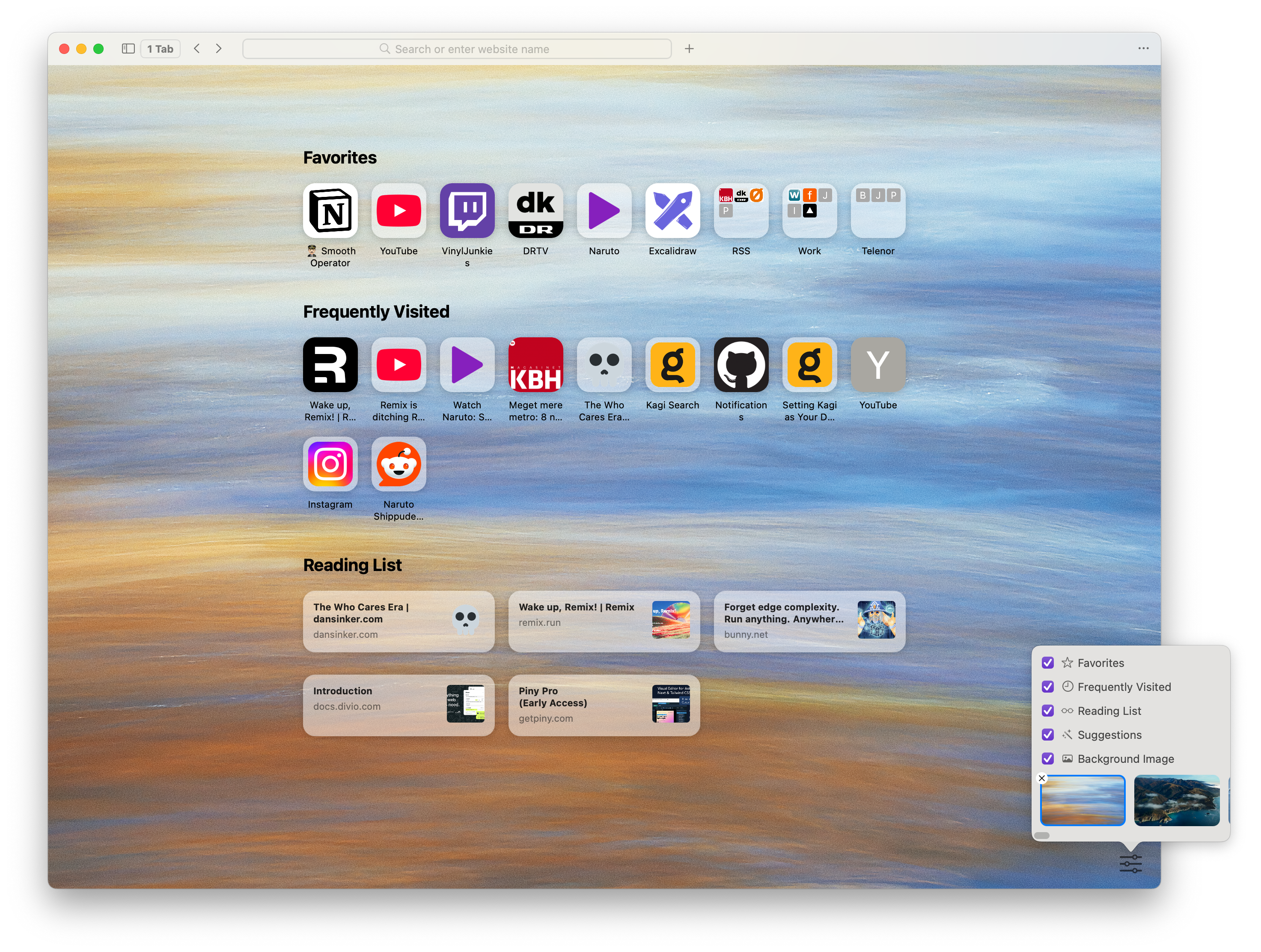Uncheck the Frequently Visited checkbox

pyautogui.click(x=1048, y=687)
